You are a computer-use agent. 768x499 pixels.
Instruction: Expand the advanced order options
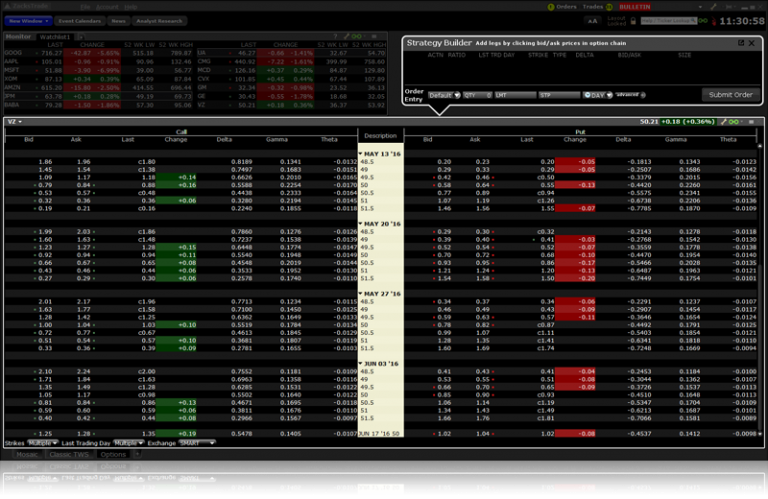(x=631, y=95)
